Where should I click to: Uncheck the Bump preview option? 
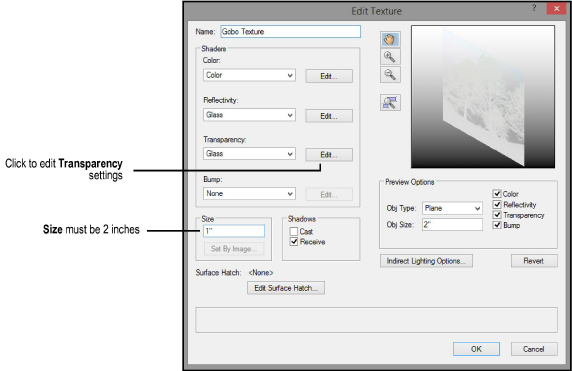click(x=497, y=225)
